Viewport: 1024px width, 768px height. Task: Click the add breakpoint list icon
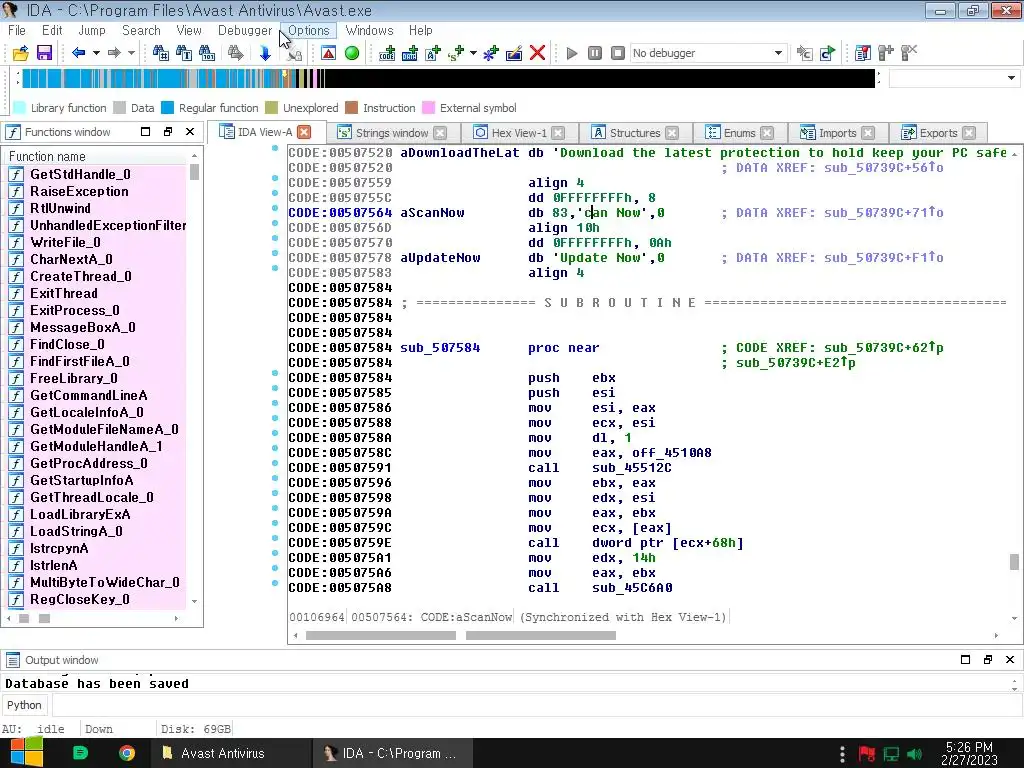point(861,53)
